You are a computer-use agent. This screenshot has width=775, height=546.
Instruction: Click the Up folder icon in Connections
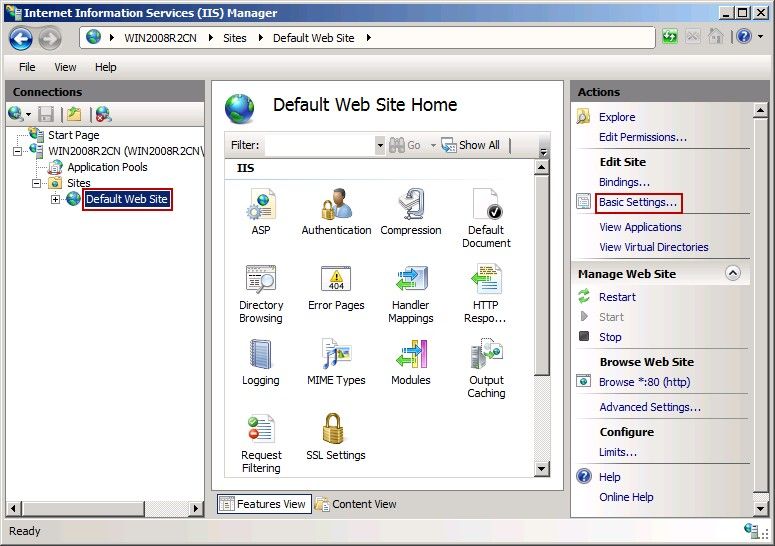click(74, 114)
